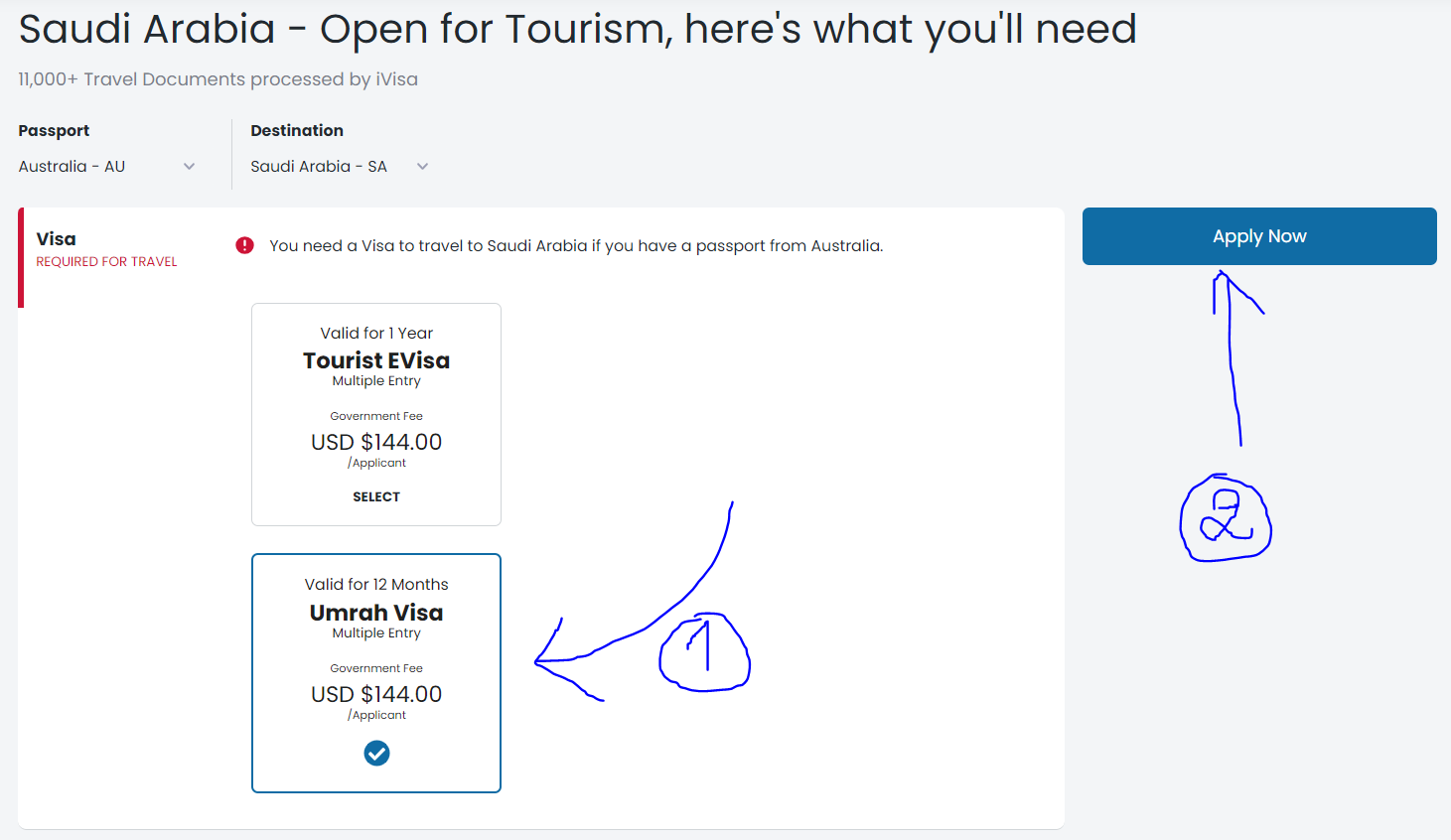Expand the Passport dropdown chevron

tap(190, 167)
